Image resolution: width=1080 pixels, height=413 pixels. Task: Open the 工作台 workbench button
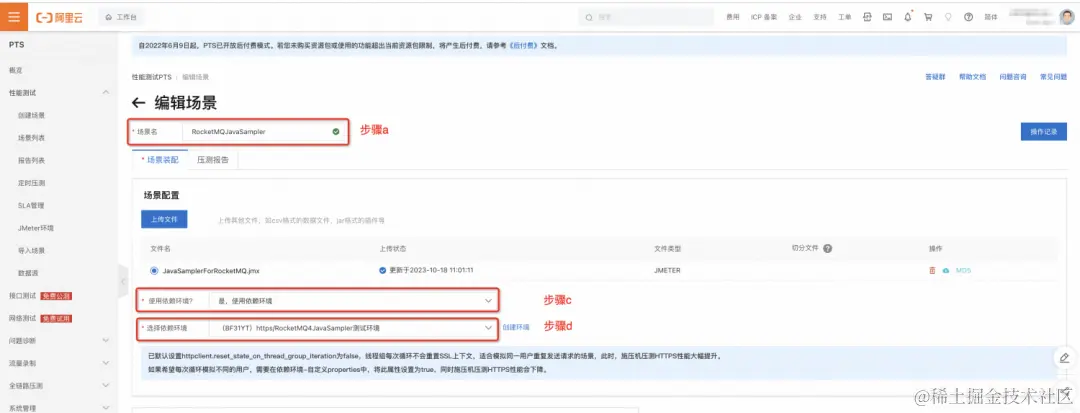[x=121, y=17]
